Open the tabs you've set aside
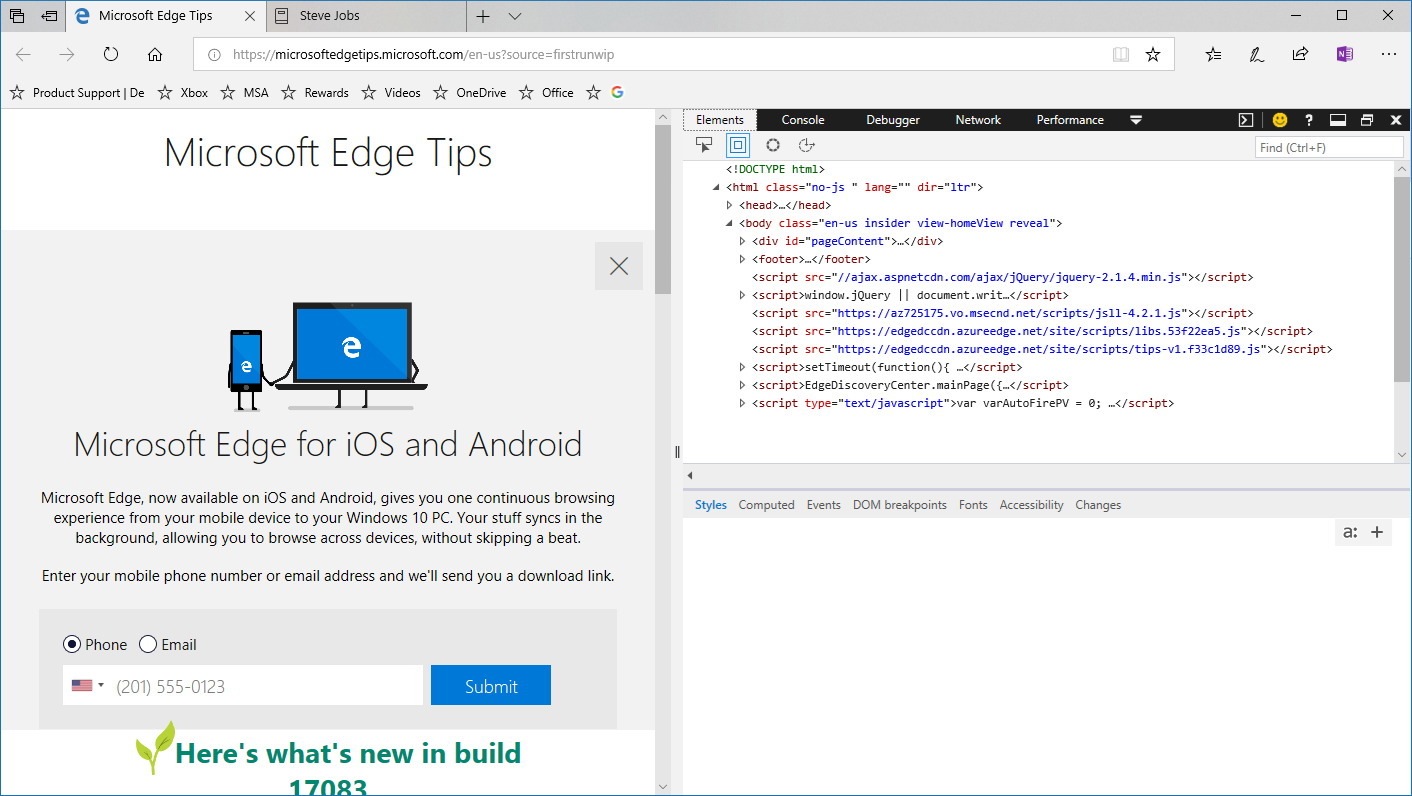 coord(17,16)
